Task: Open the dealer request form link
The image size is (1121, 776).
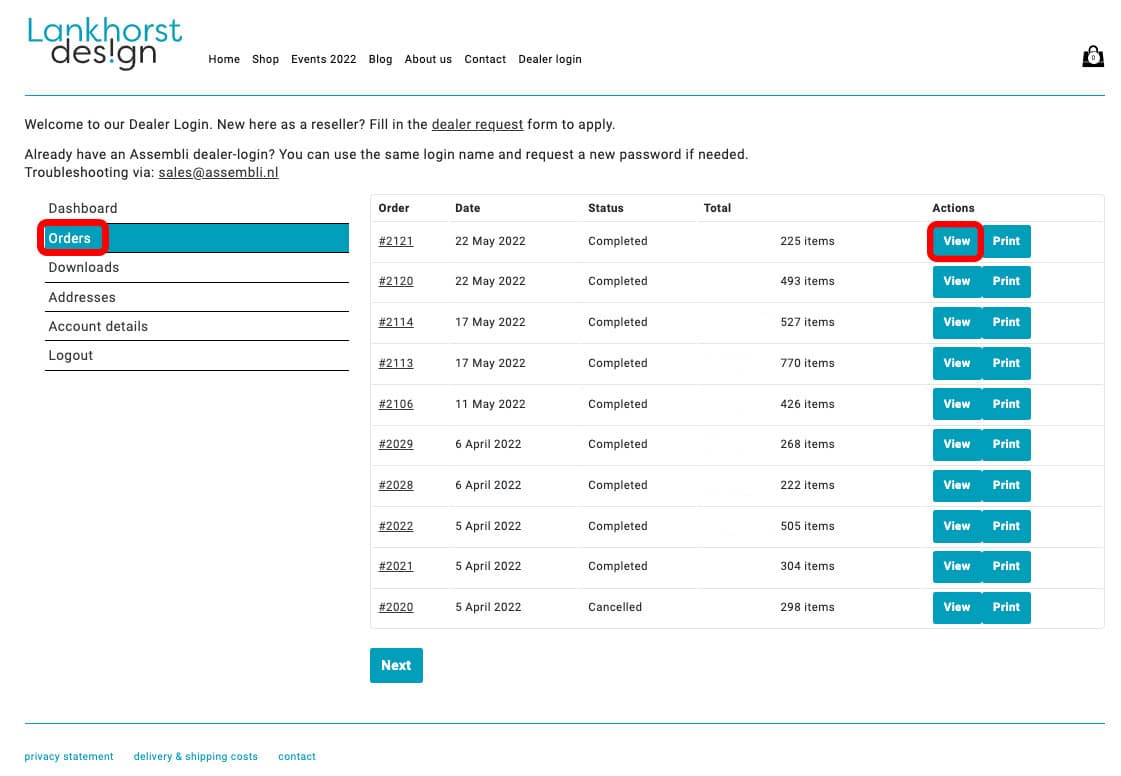Action: [x=477, y=125]
